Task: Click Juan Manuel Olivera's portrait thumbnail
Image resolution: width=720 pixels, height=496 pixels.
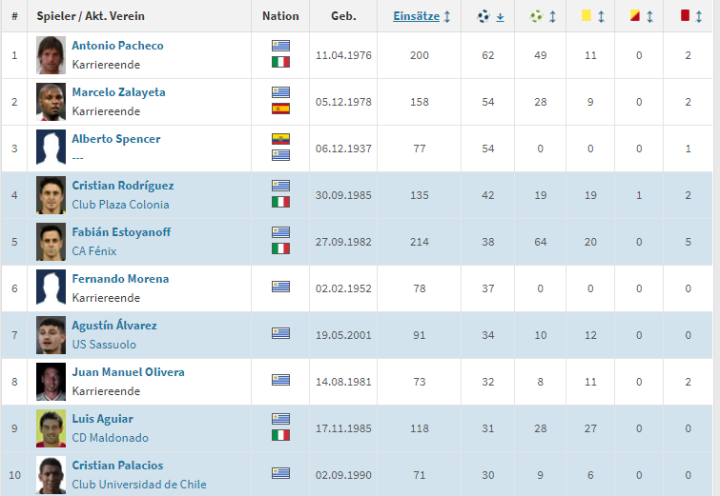Action: pos(51,381)
